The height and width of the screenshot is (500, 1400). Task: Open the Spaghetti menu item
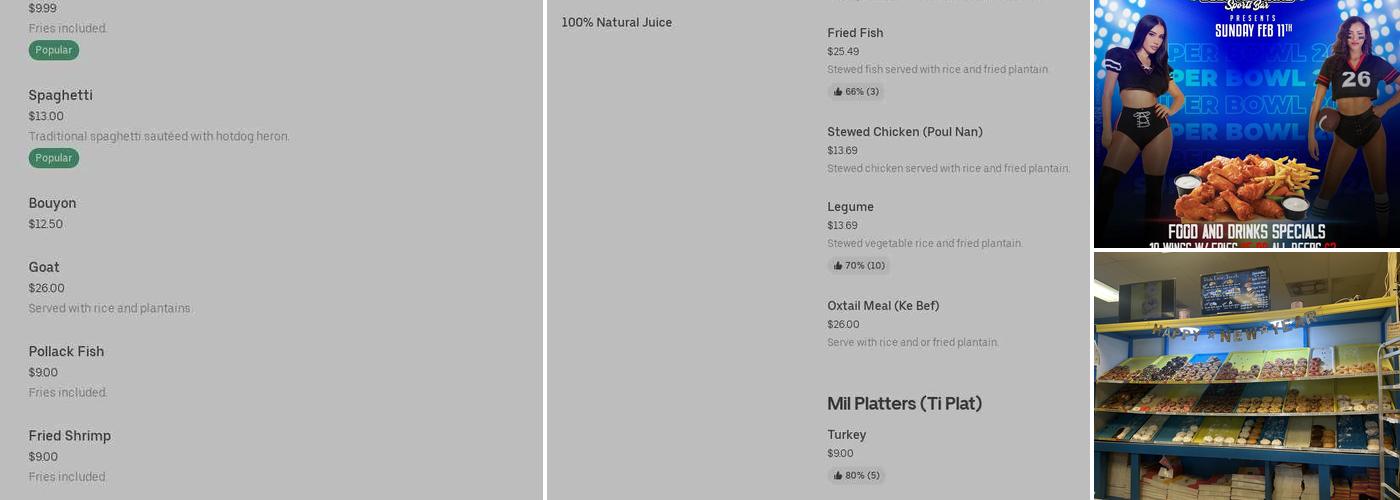click(61, 96)
